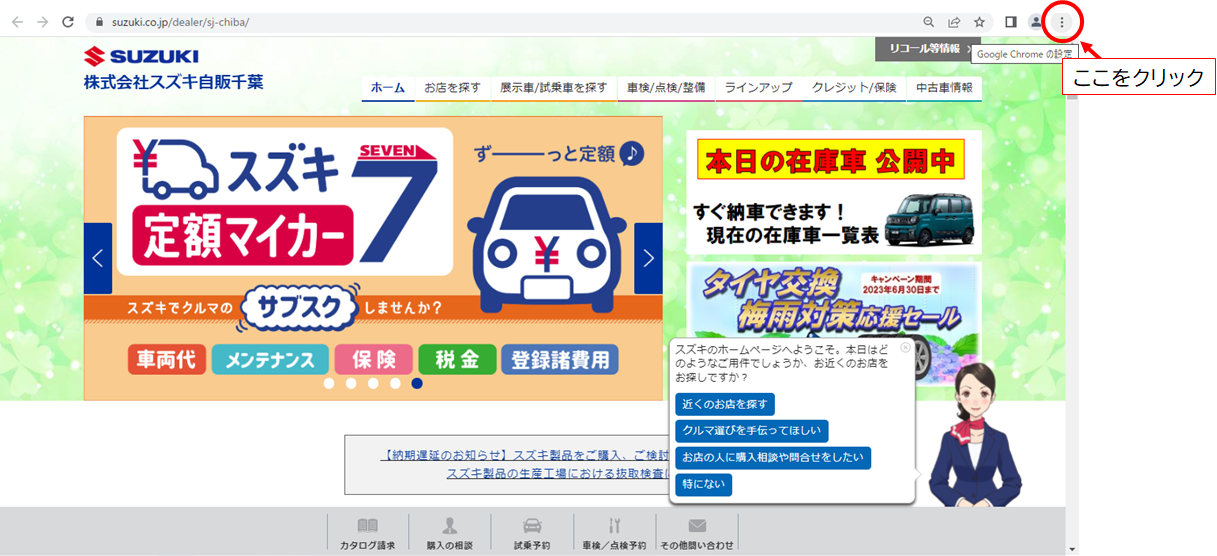Select the first carousel dot indicator
This screenshot has width=1217, height=556.
[329, 383]
